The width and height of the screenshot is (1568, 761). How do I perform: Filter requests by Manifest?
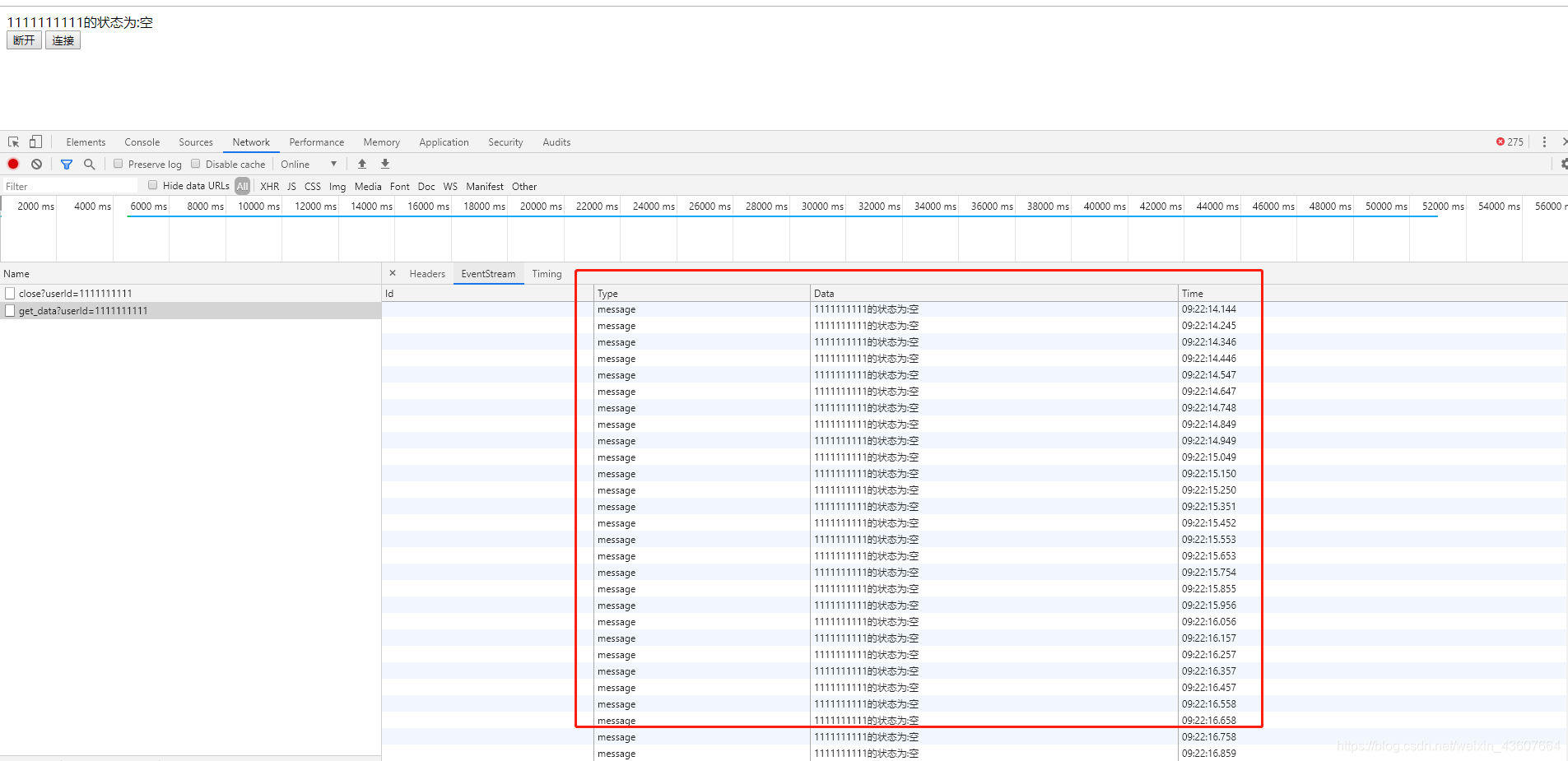[485, 187]
